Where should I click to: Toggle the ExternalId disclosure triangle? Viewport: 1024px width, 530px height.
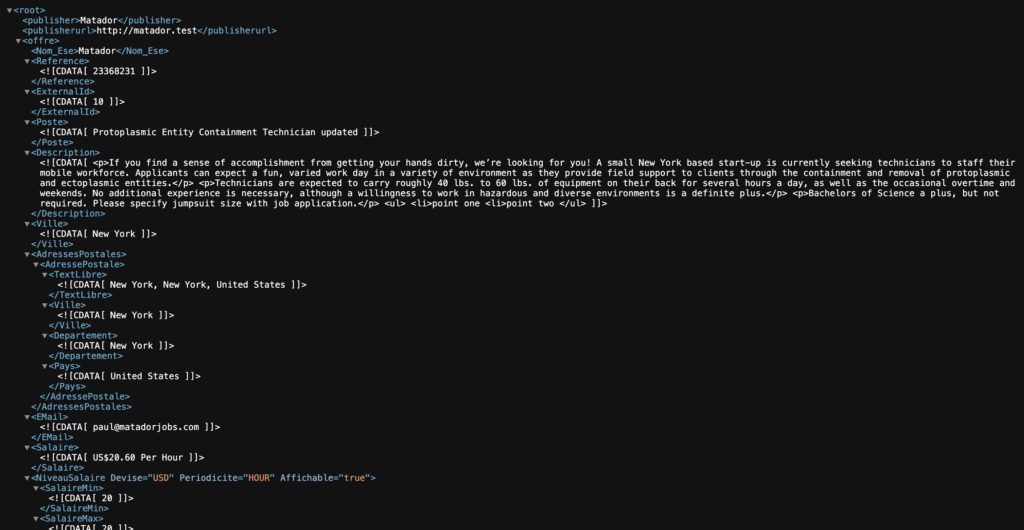27,92
